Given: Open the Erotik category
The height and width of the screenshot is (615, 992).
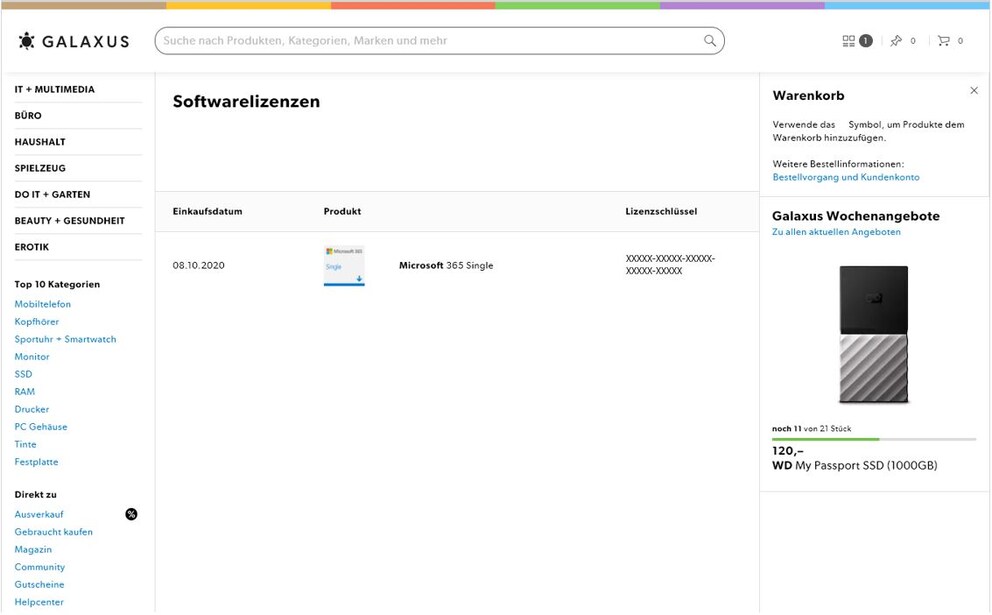Looking at the screenshot, I should coord(32,247).
